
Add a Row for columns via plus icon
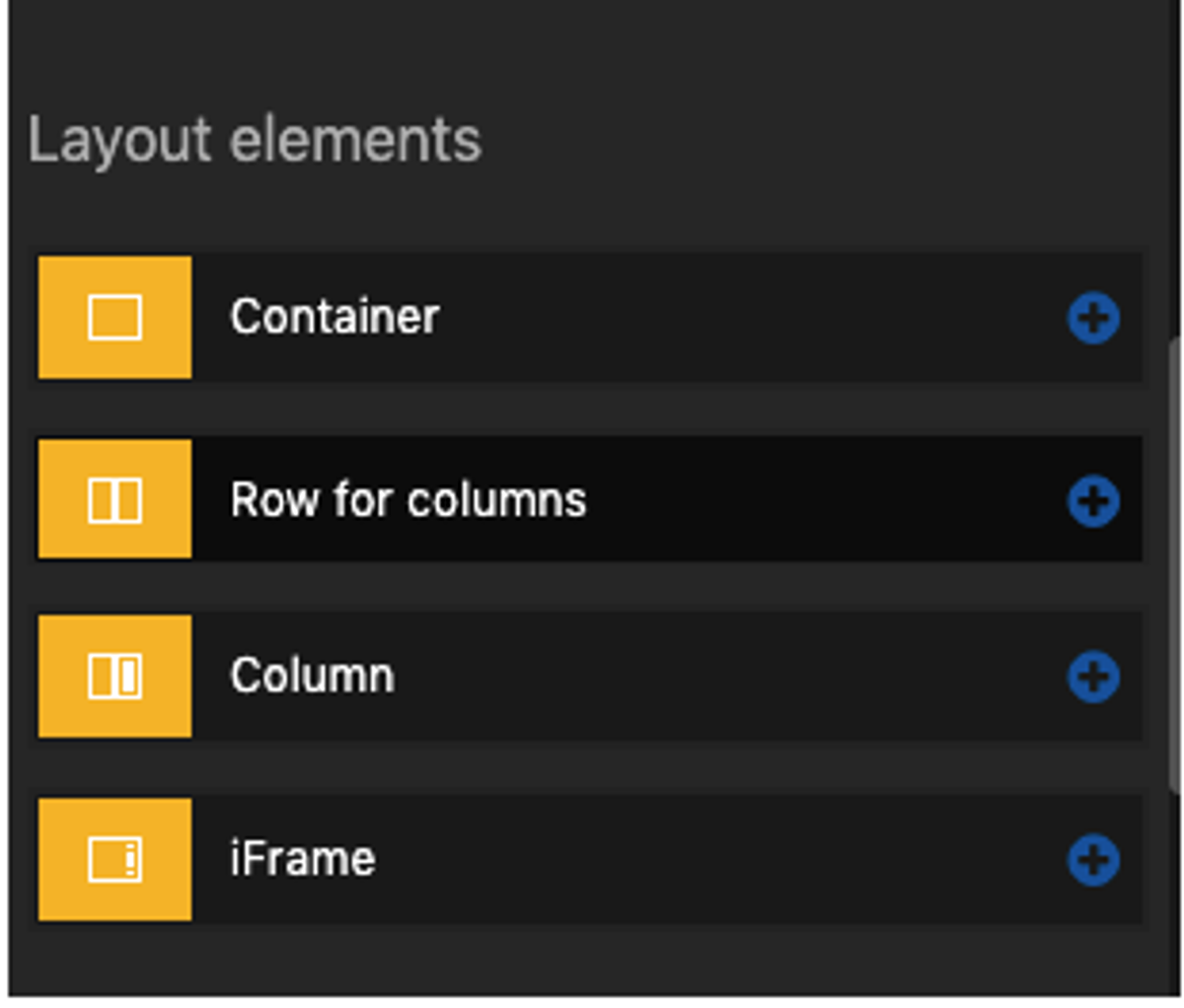[1093, 501]
